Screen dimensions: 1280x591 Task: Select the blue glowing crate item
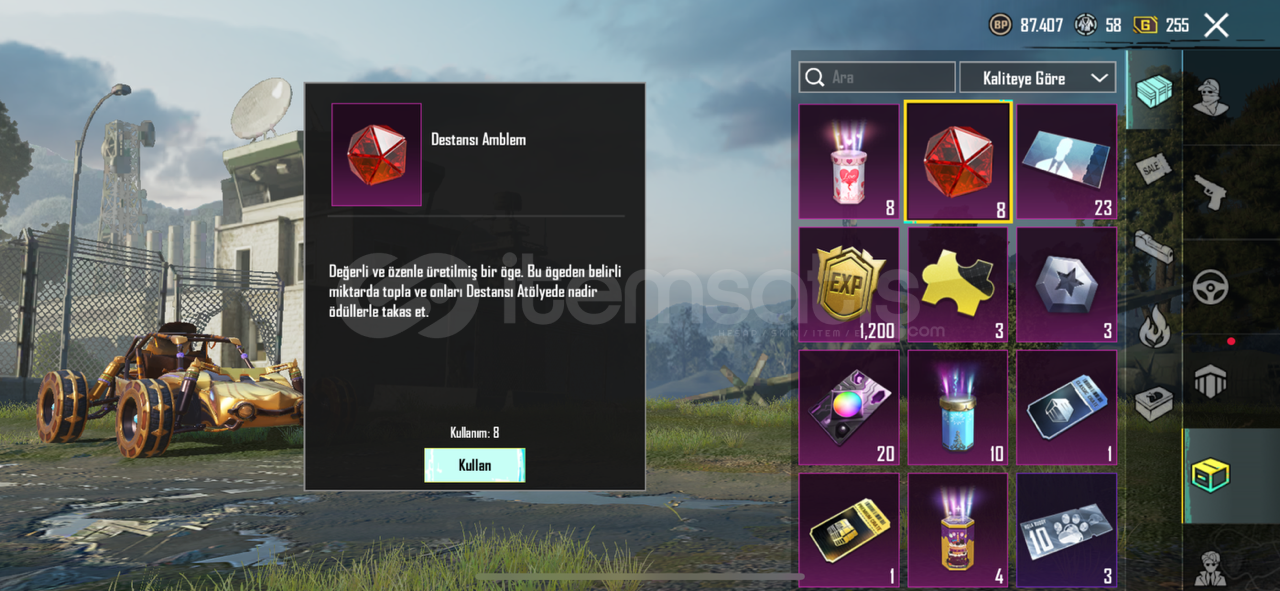[958, 408]
